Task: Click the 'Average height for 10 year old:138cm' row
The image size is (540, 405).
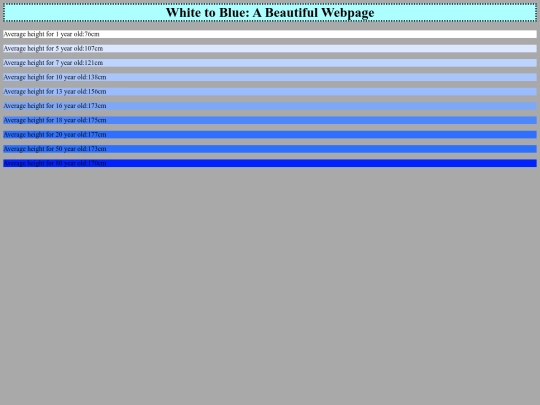Action: coord(270,77)
